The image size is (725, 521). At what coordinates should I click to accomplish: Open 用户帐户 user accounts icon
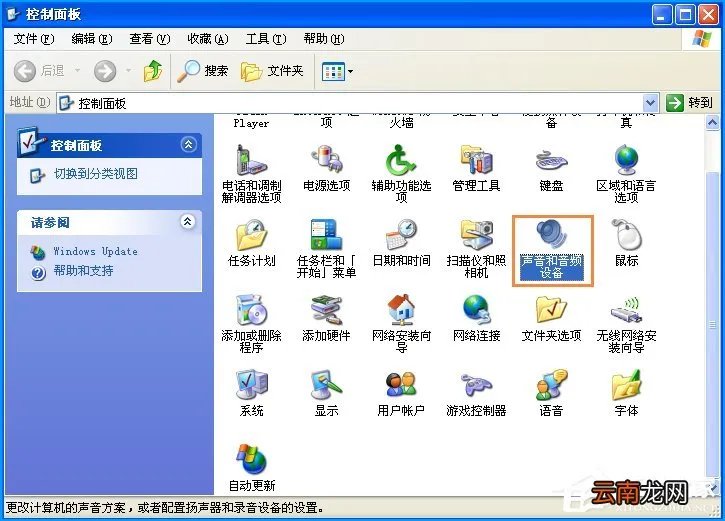pos(401,393)
